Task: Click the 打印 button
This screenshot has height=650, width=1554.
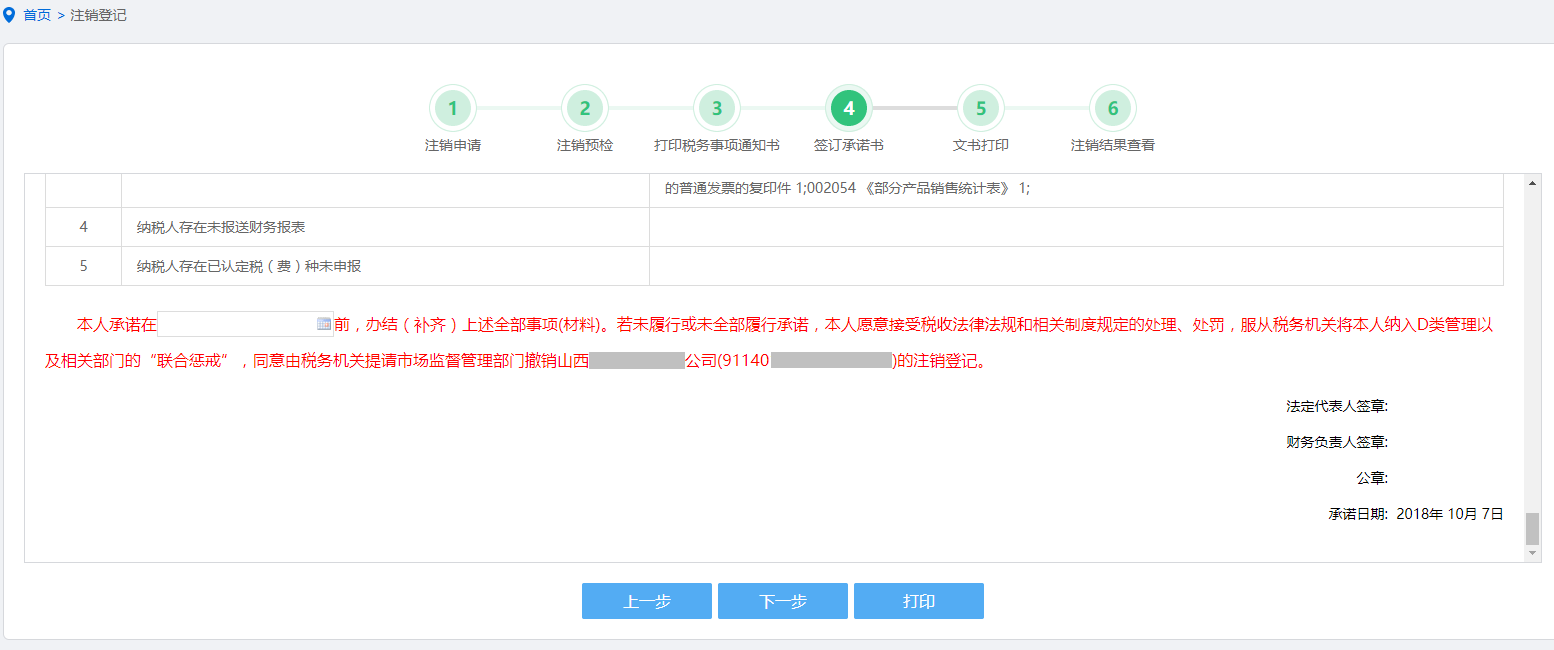Action: point(919,601)
